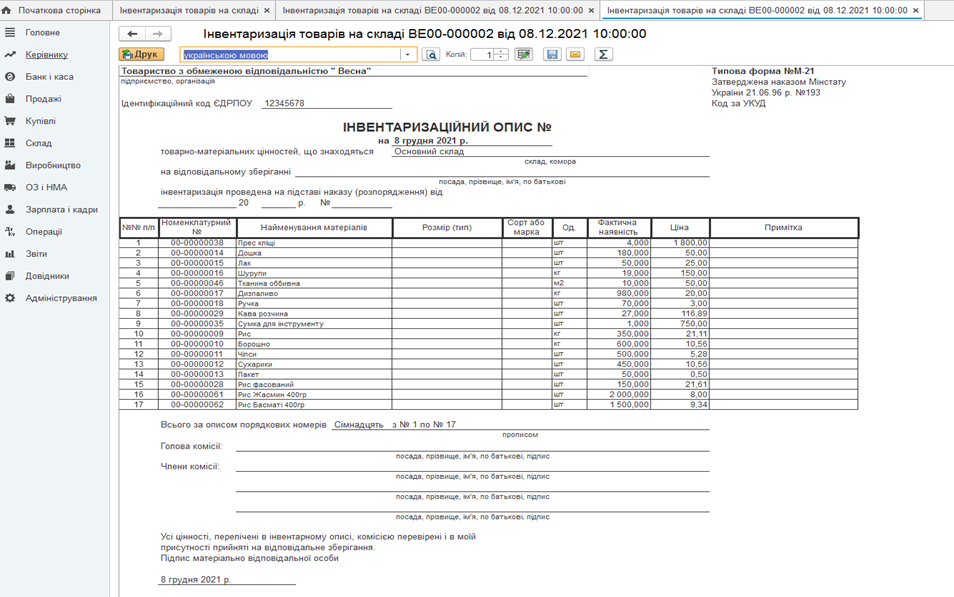Click the send by email envelope icon
The height and width of the screenshot is (597, 954).
click(575, 55)
